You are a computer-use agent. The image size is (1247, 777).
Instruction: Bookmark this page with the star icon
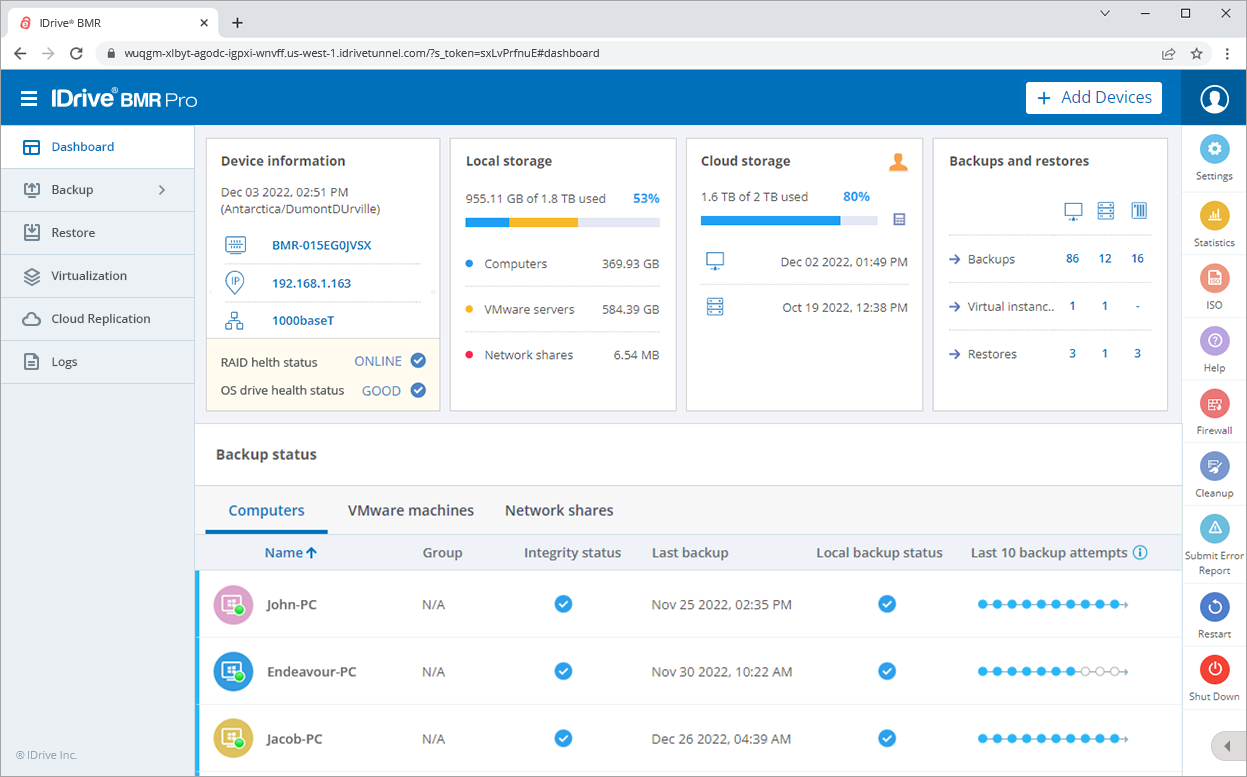[x=1196, y=53]
